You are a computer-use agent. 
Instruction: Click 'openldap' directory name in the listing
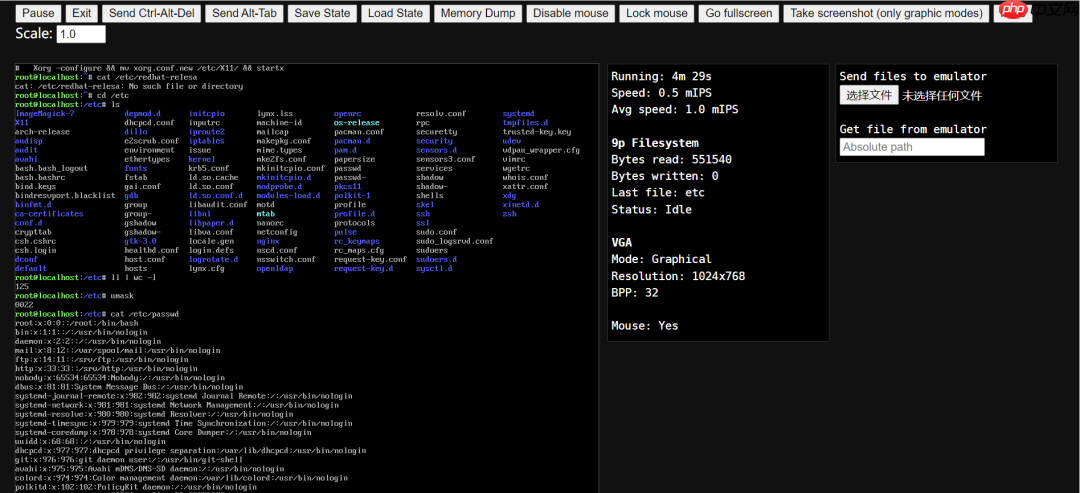pos(274,268)
